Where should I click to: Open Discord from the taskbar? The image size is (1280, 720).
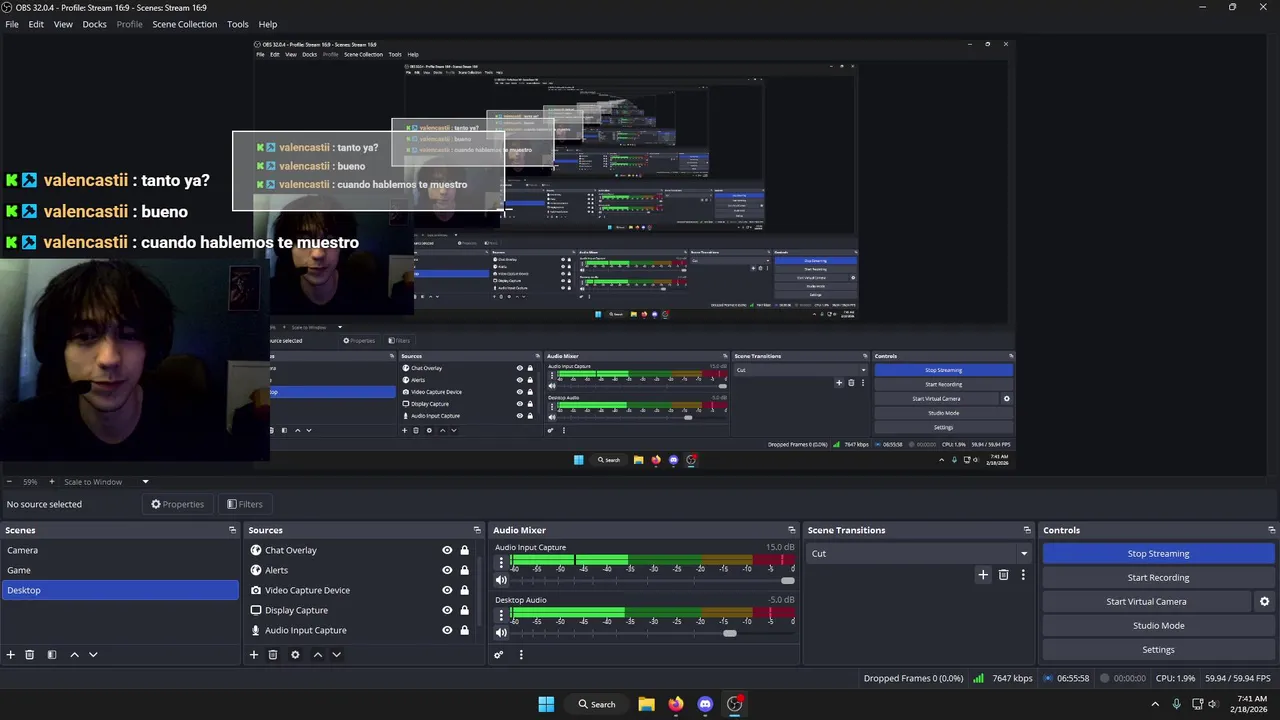(705, 704)
